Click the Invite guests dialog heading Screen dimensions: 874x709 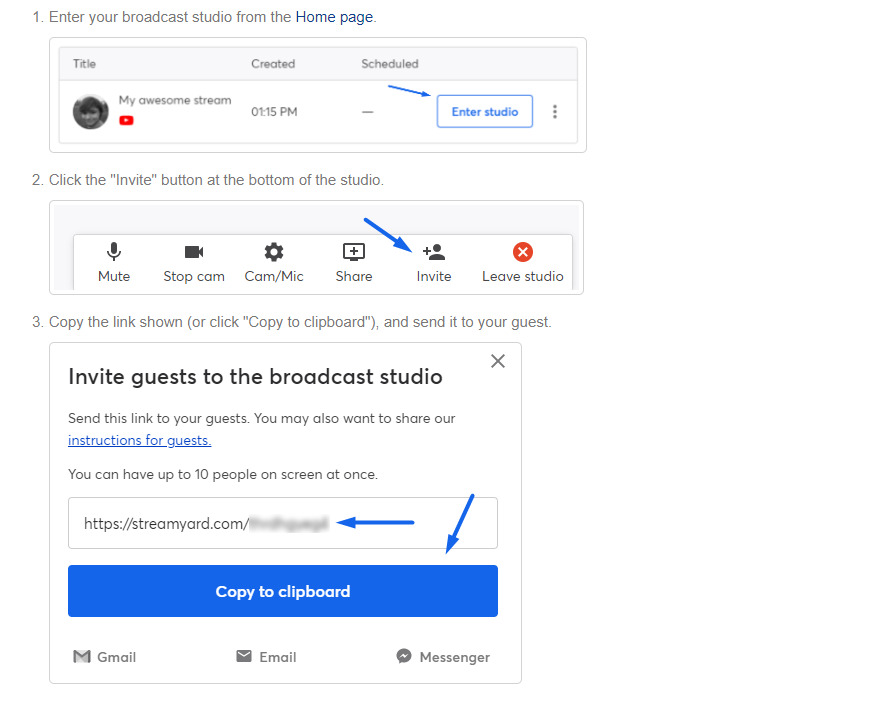click(x=255, y=377)
